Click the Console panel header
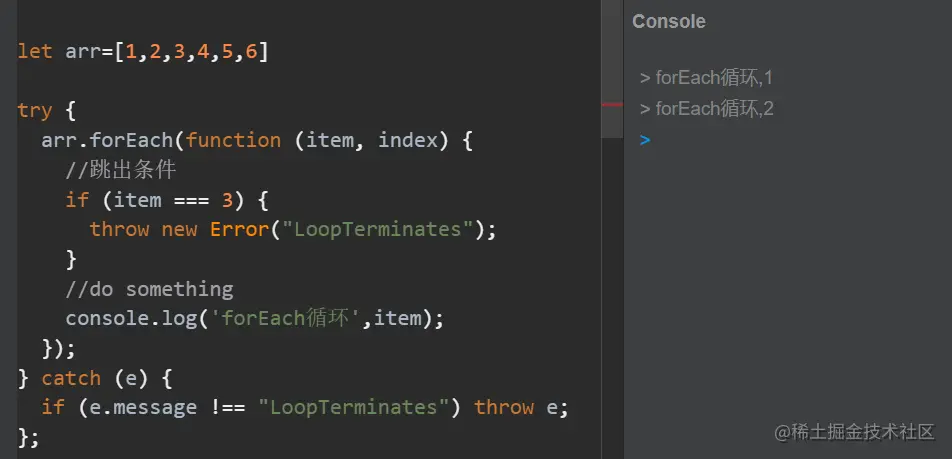The image size is (952, 459). click(x=668, y=21)
